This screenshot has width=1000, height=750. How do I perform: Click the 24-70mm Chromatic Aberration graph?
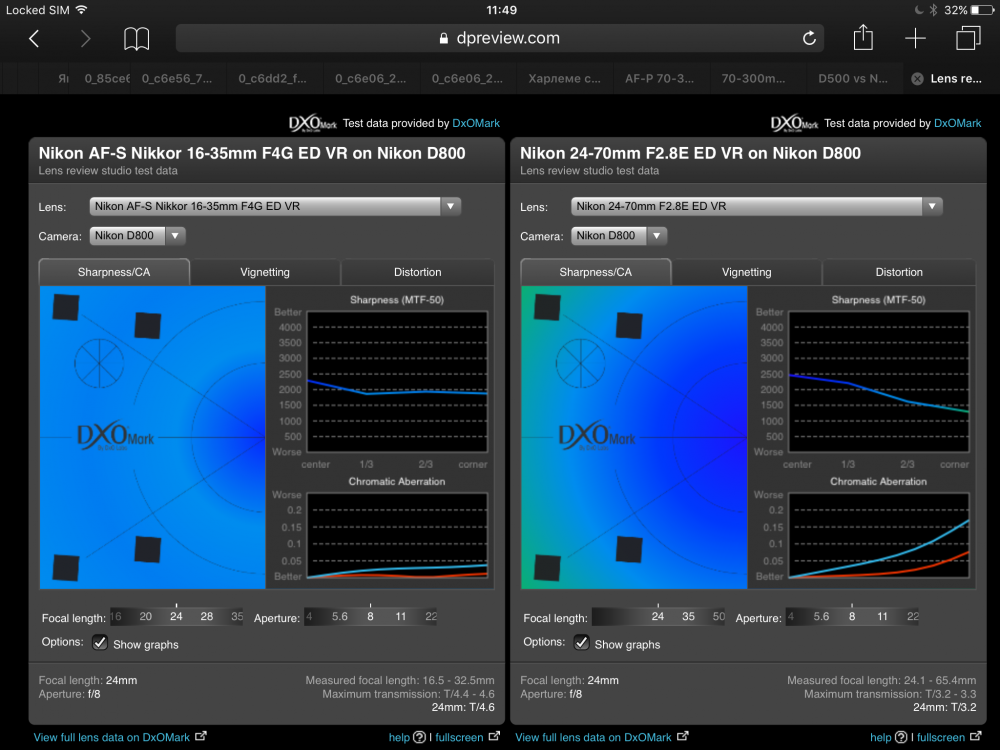(879, 536)
